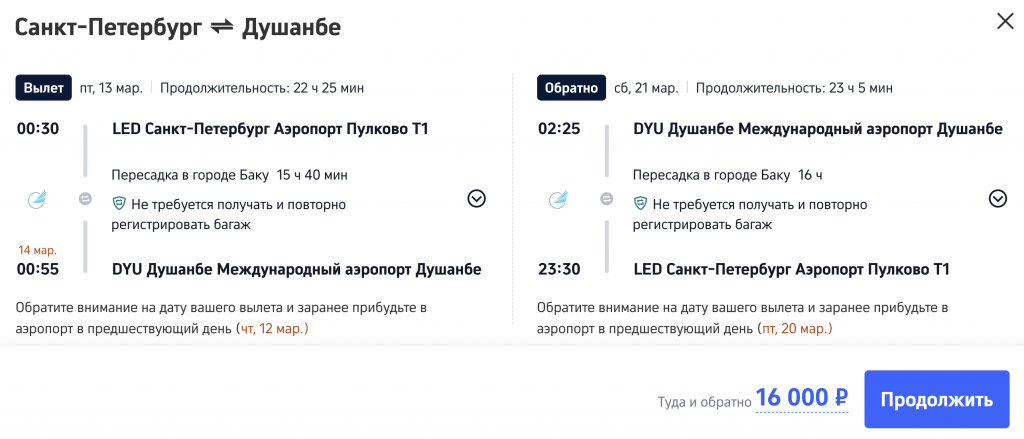Click the return arrival time 23:30

558,269
